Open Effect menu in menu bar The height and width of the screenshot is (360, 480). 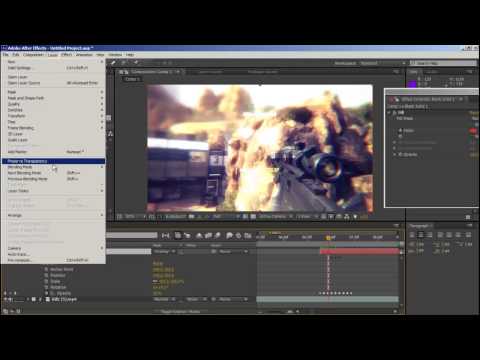tap(66, 55)
